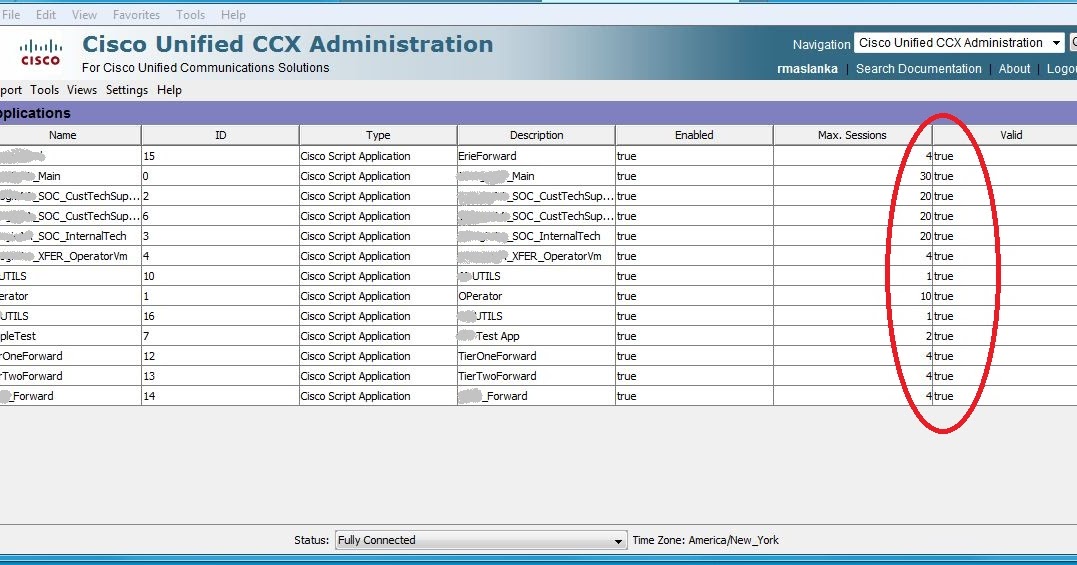The height and width of the screenshot is (565, 1077).
Task: Open the browser Help menu
Action: pyautogui.click(x=233, y=14)
